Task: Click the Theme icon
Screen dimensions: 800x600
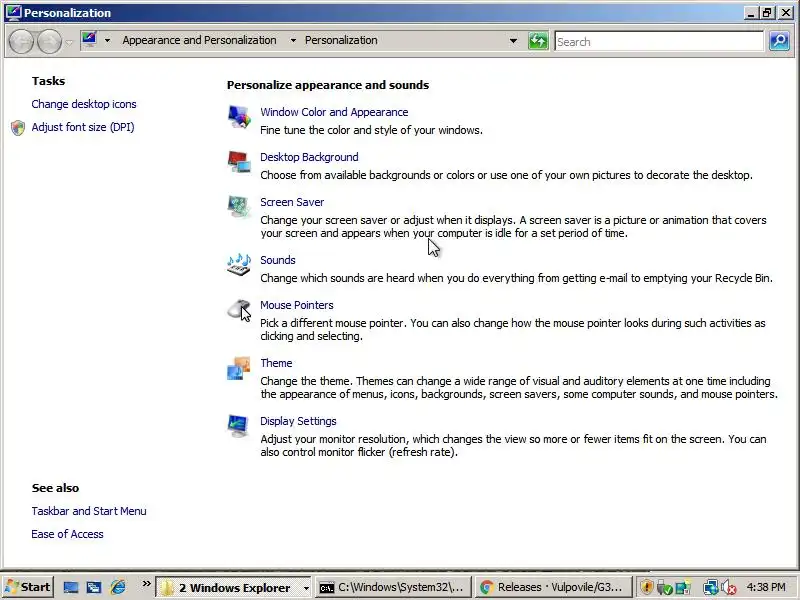Action: [239, 368]
